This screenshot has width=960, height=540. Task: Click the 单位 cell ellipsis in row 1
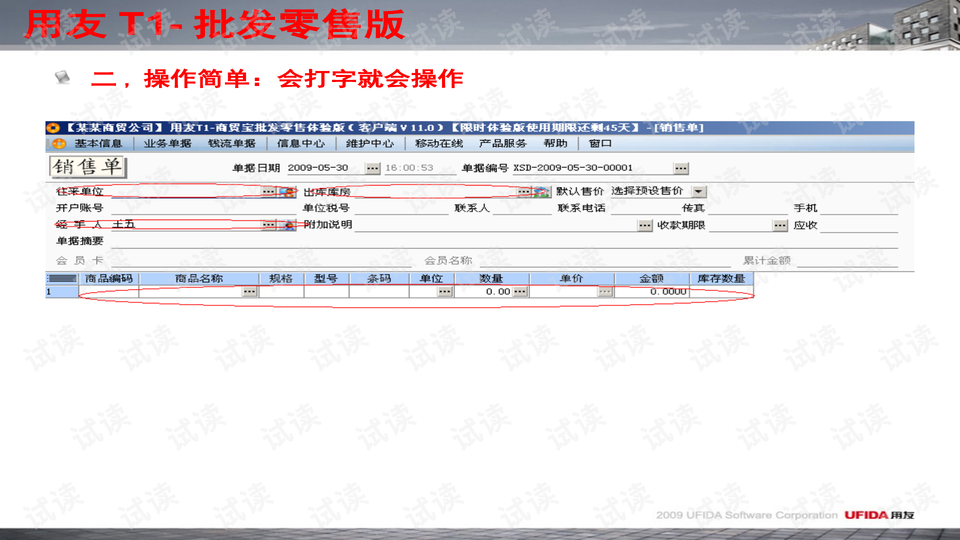tap(445, 292)
